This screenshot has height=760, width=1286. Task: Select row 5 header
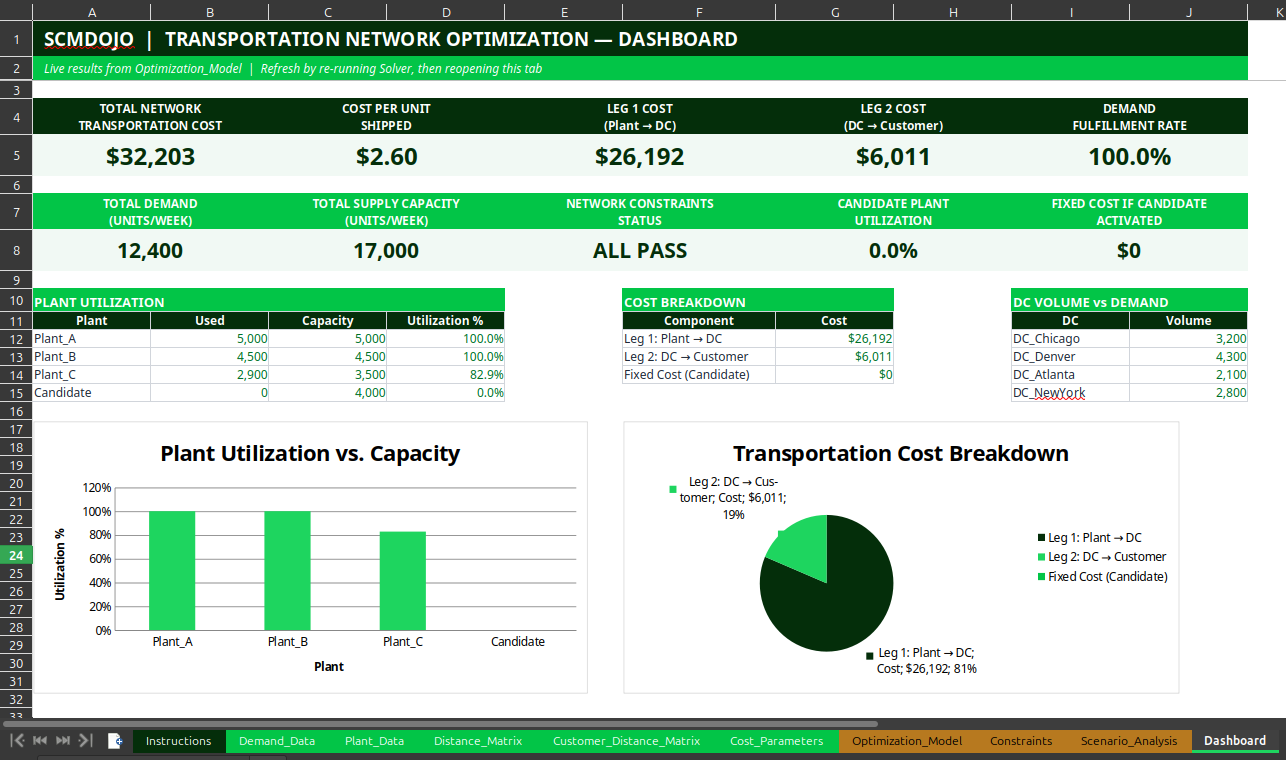point(16,156)
